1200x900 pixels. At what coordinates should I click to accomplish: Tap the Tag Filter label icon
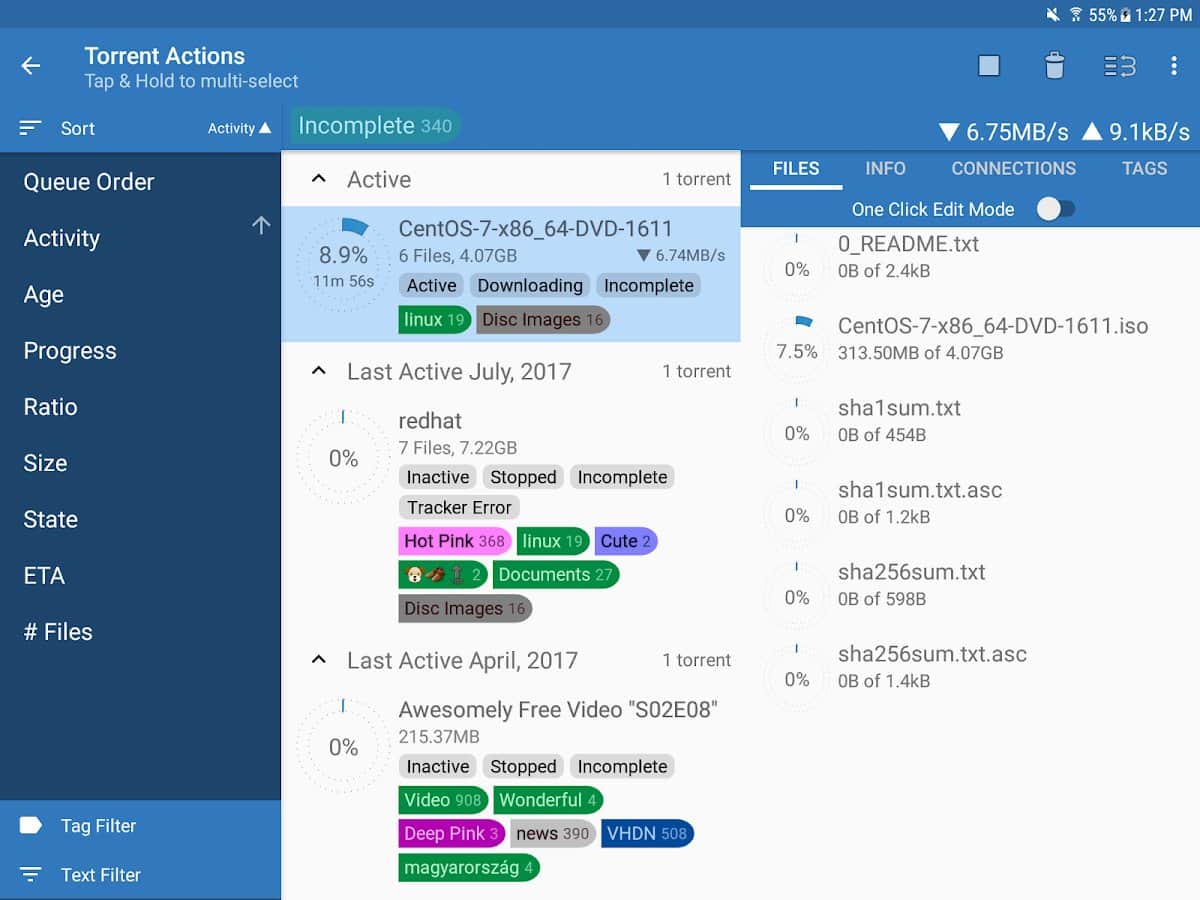point(31,825)
